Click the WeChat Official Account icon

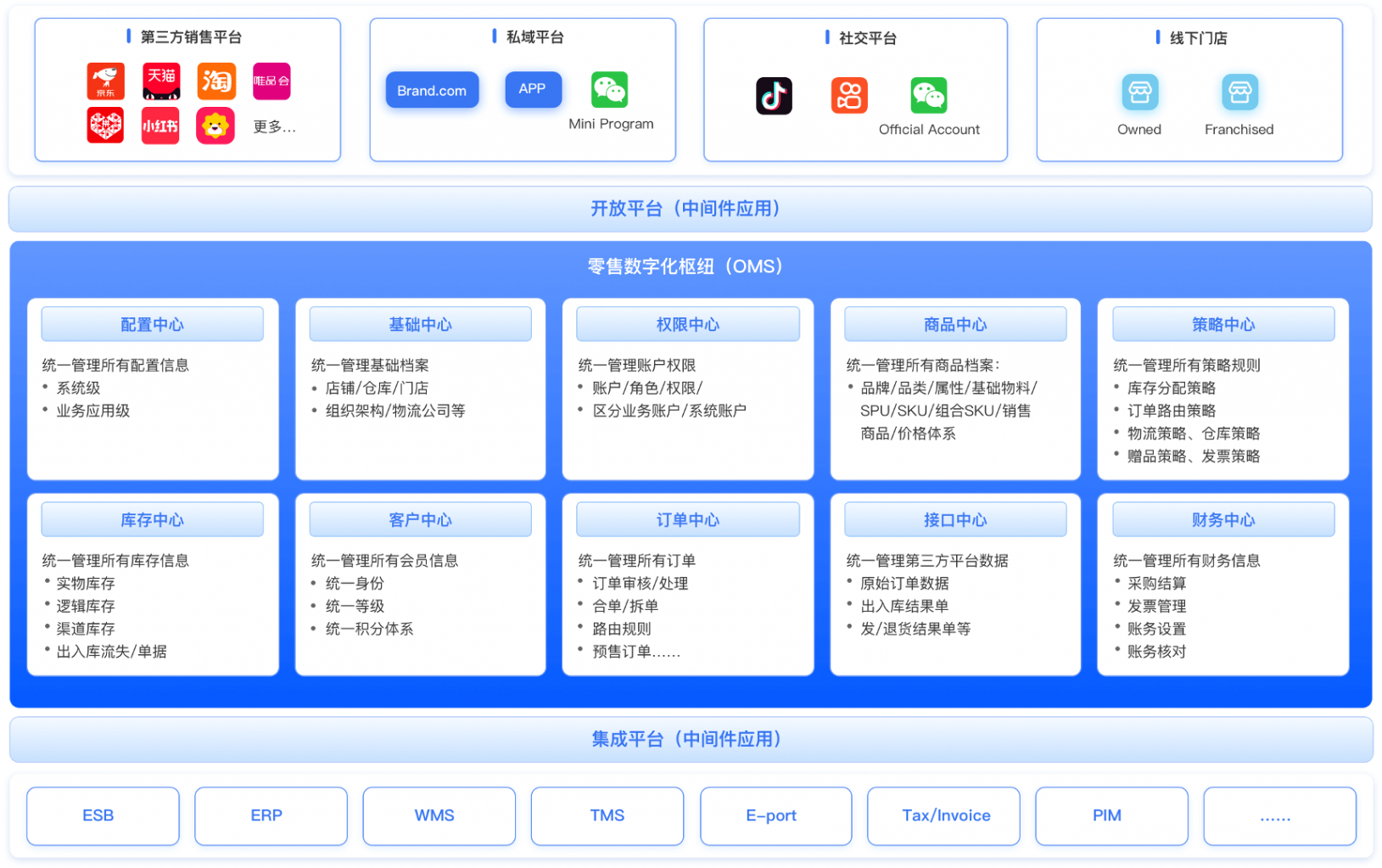(x=928, y=95)
